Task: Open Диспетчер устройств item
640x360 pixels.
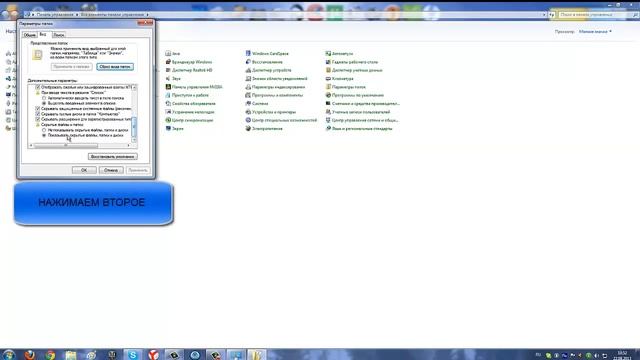Action: tap(268, 70)
